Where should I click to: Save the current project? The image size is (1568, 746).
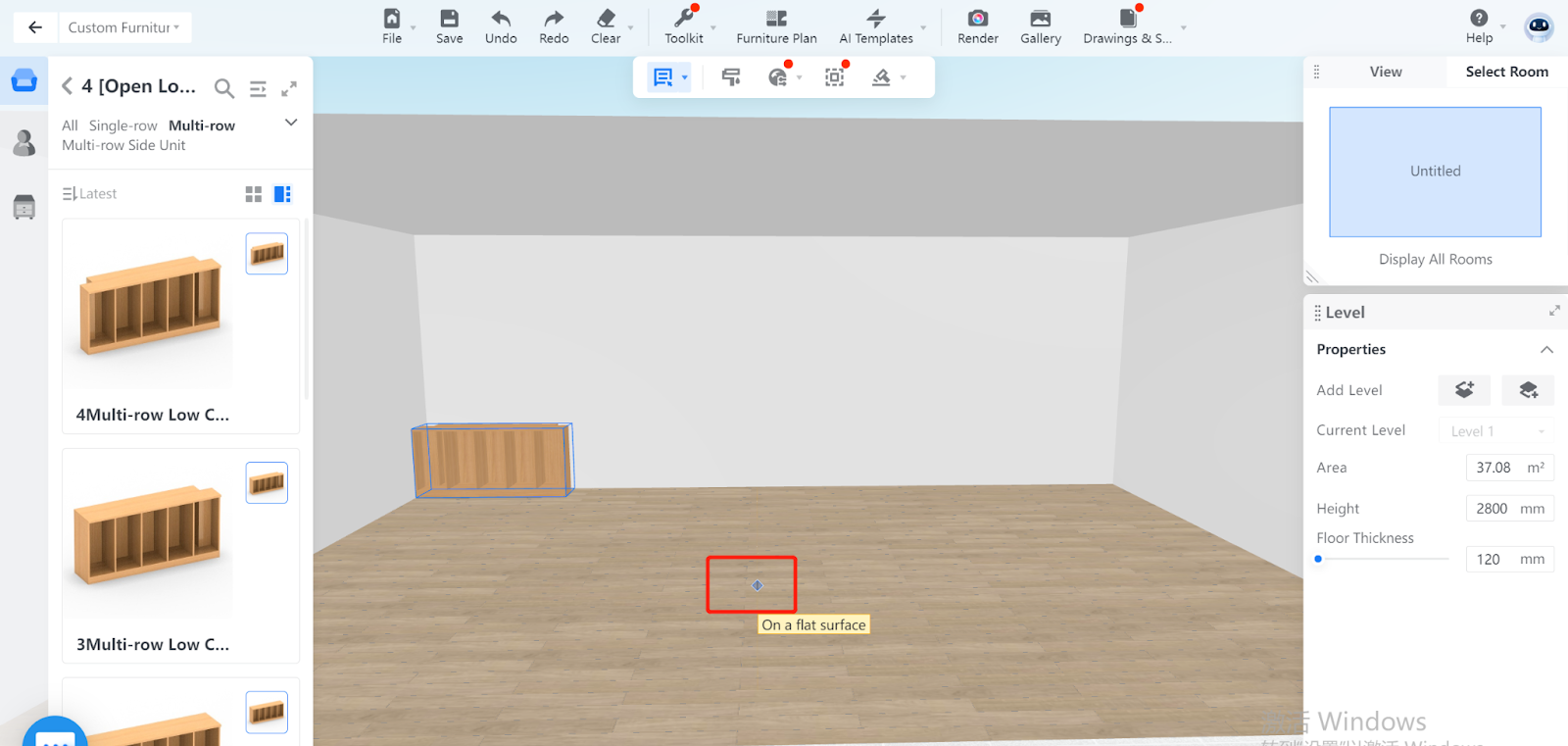[x=450, y=26]
